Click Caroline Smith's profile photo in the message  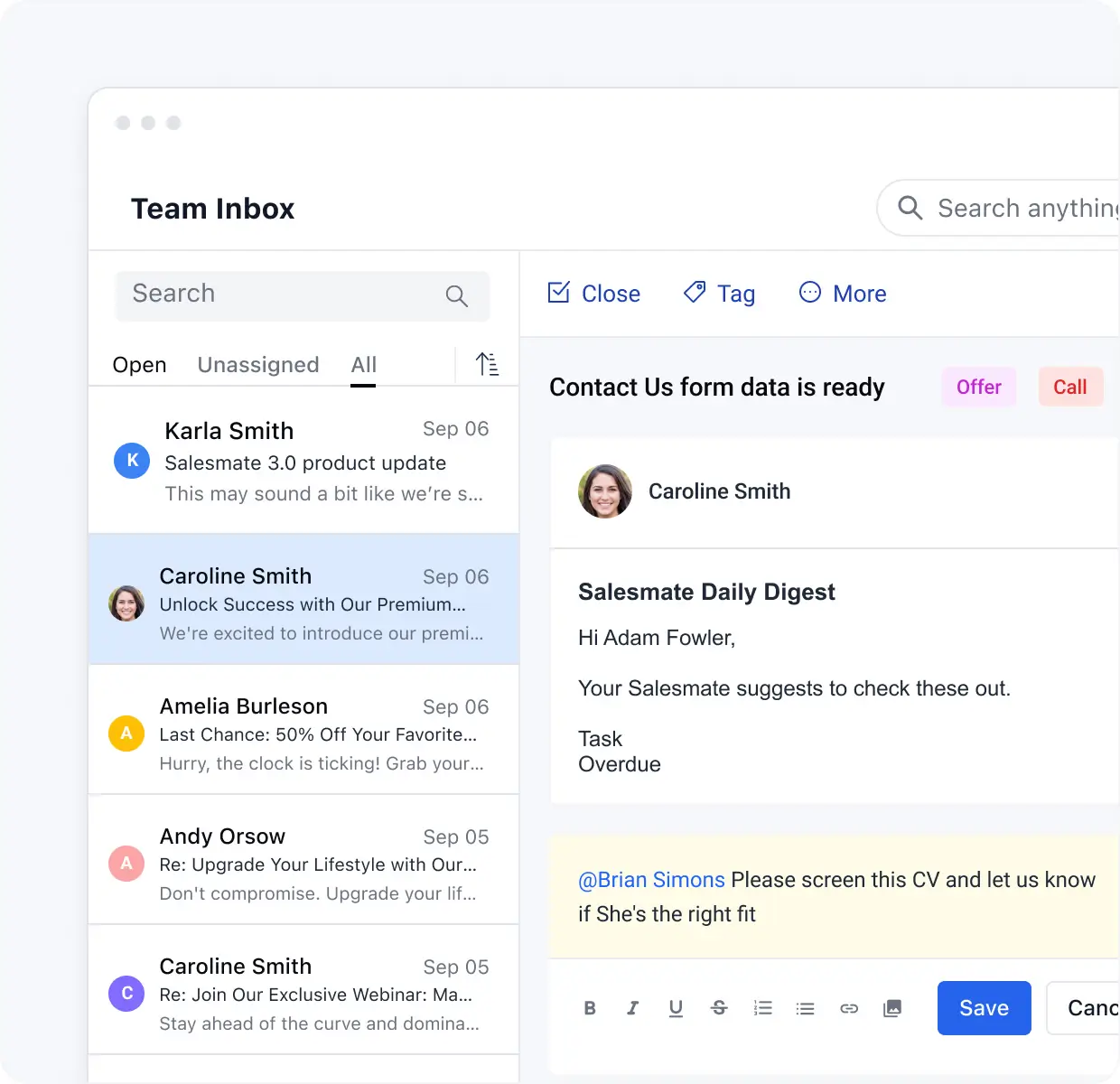pos(605,491)
